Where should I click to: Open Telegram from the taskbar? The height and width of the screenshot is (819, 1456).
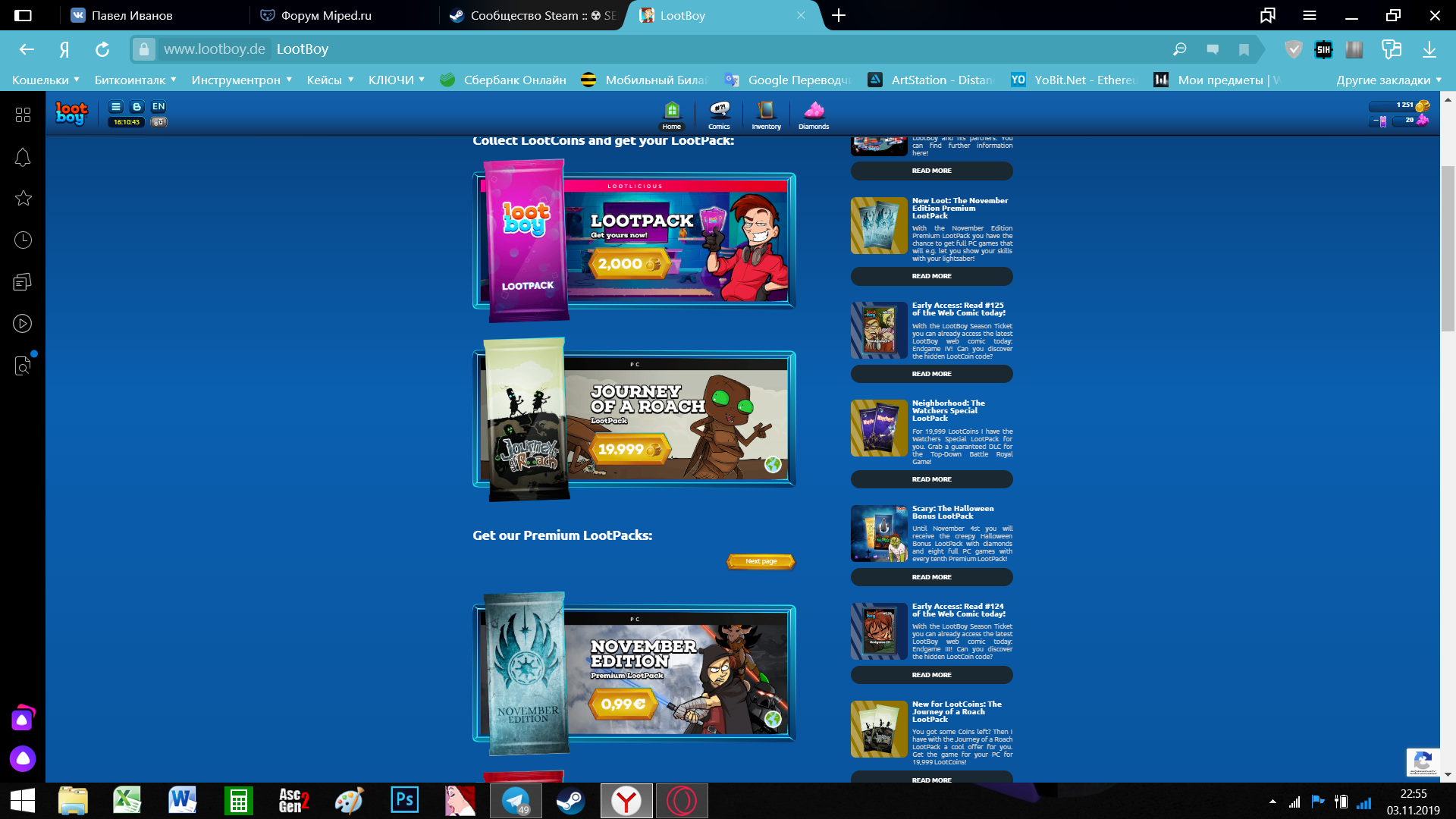516,801
